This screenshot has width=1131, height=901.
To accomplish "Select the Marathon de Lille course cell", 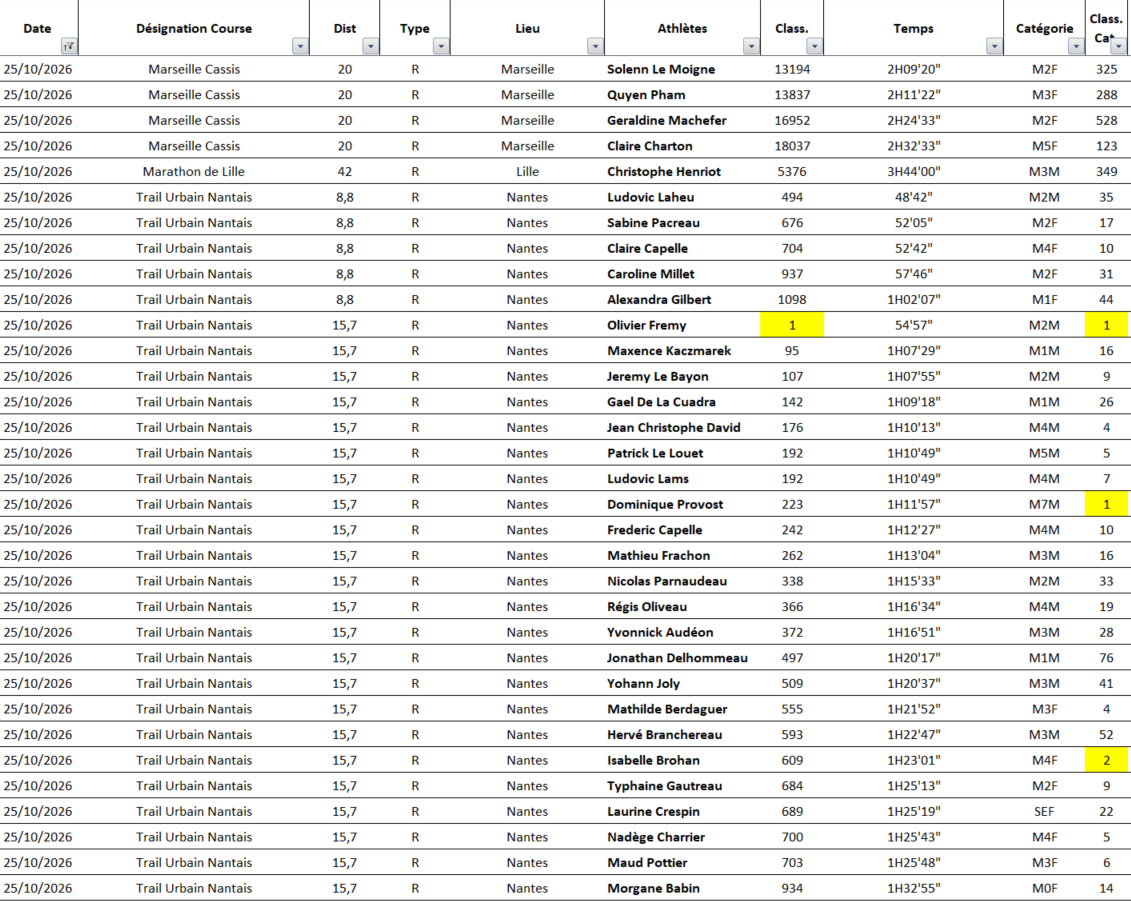I will pos(193,172).
